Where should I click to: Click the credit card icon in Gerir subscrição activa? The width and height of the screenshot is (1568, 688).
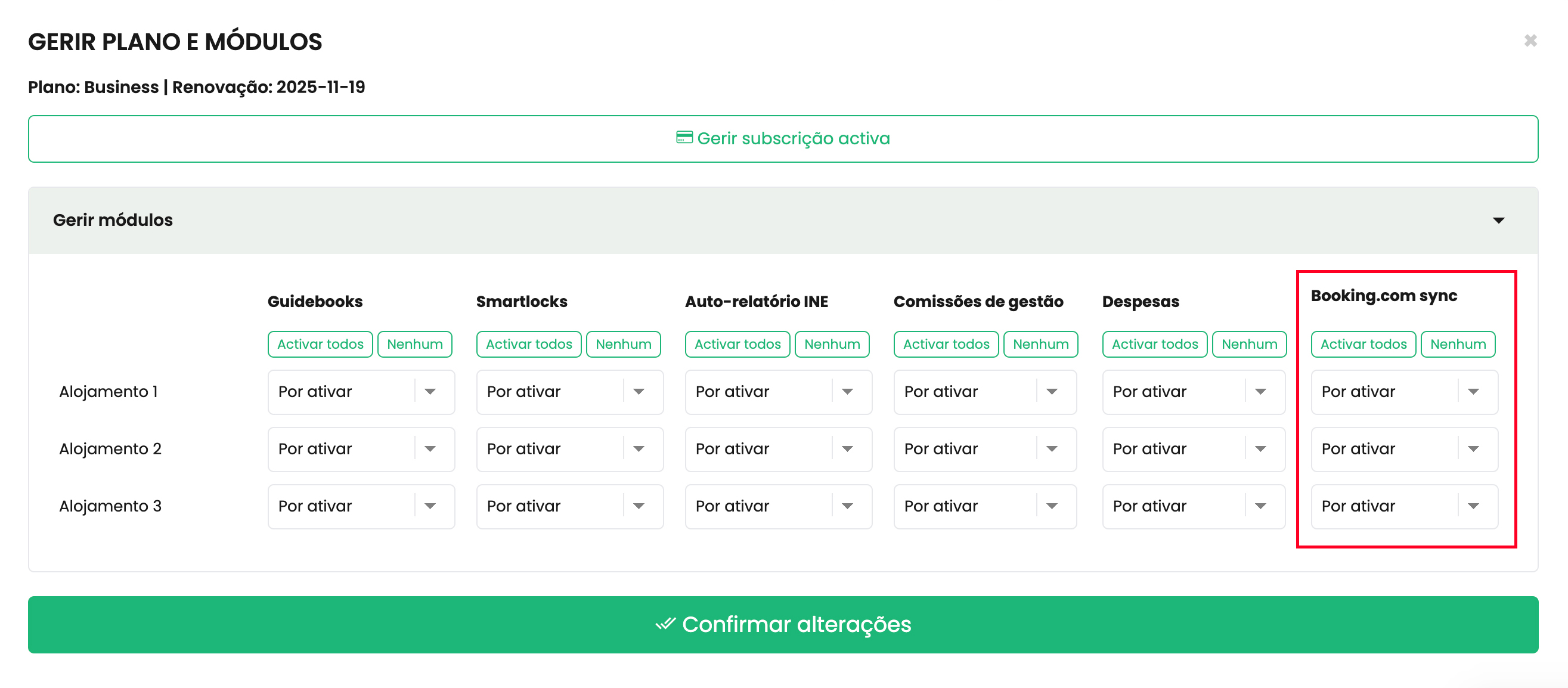click(684, 138)
